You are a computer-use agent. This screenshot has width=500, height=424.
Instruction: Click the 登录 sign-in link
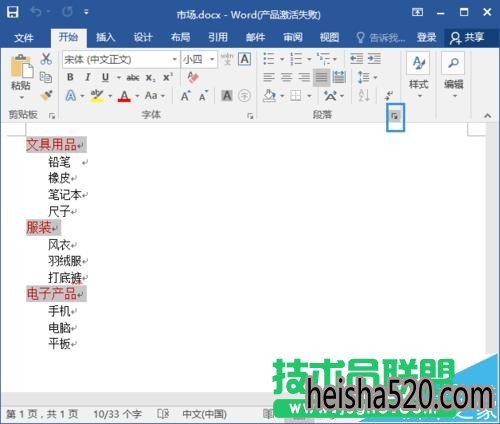426,37
